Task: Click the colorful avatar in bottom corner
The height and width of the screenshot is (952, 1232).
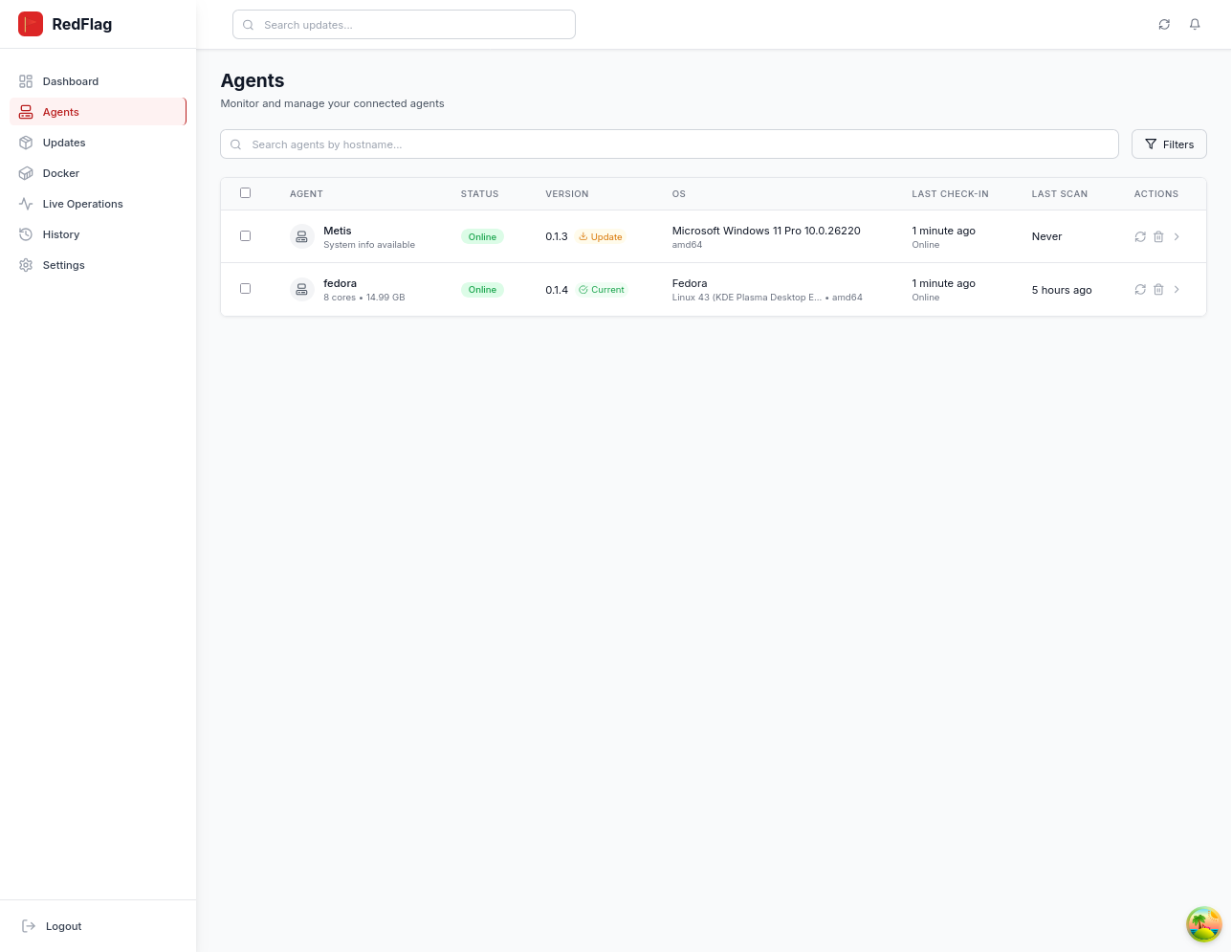Action: tap(1203, 924)
